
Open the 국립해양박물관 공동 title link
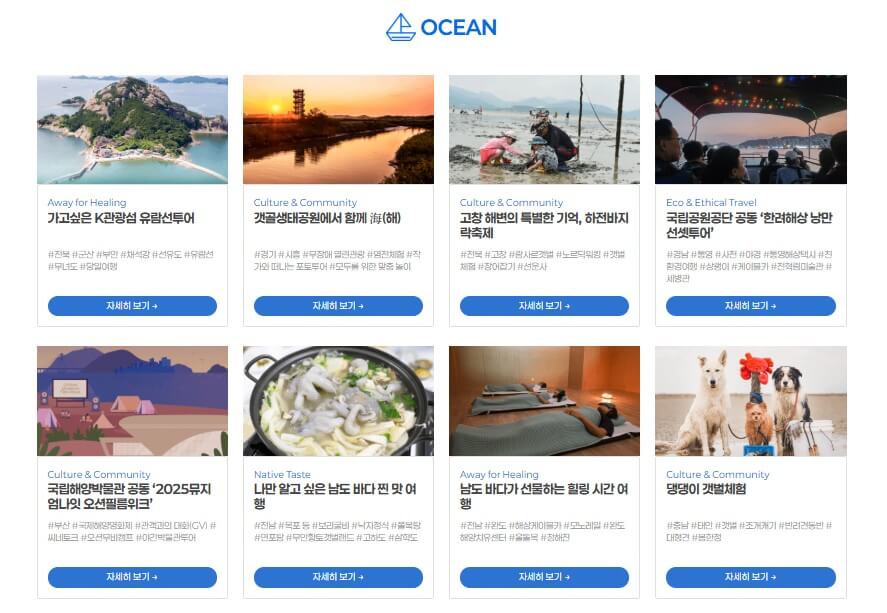(129, 497)
